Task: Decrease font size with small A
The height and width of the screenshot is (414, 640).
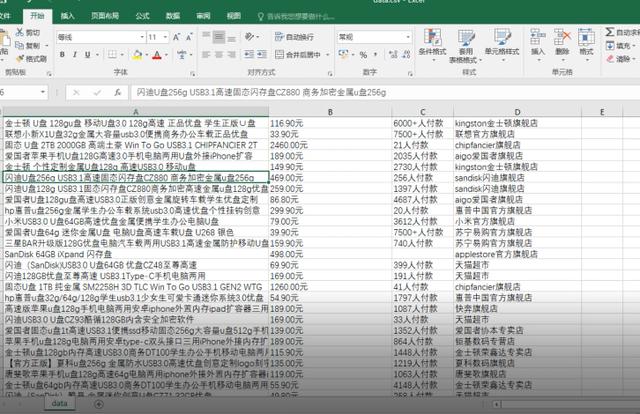Action: [189, 37]
